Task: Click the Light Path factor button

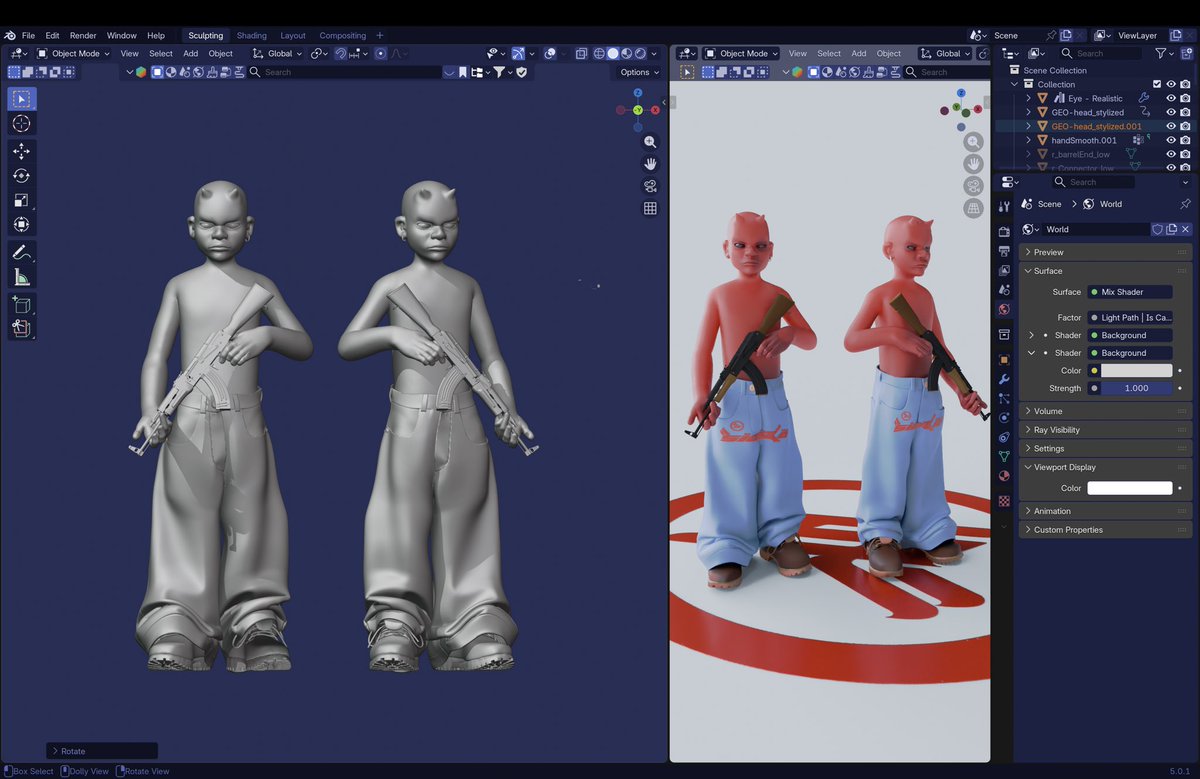Action: [x=1130, y=317]
